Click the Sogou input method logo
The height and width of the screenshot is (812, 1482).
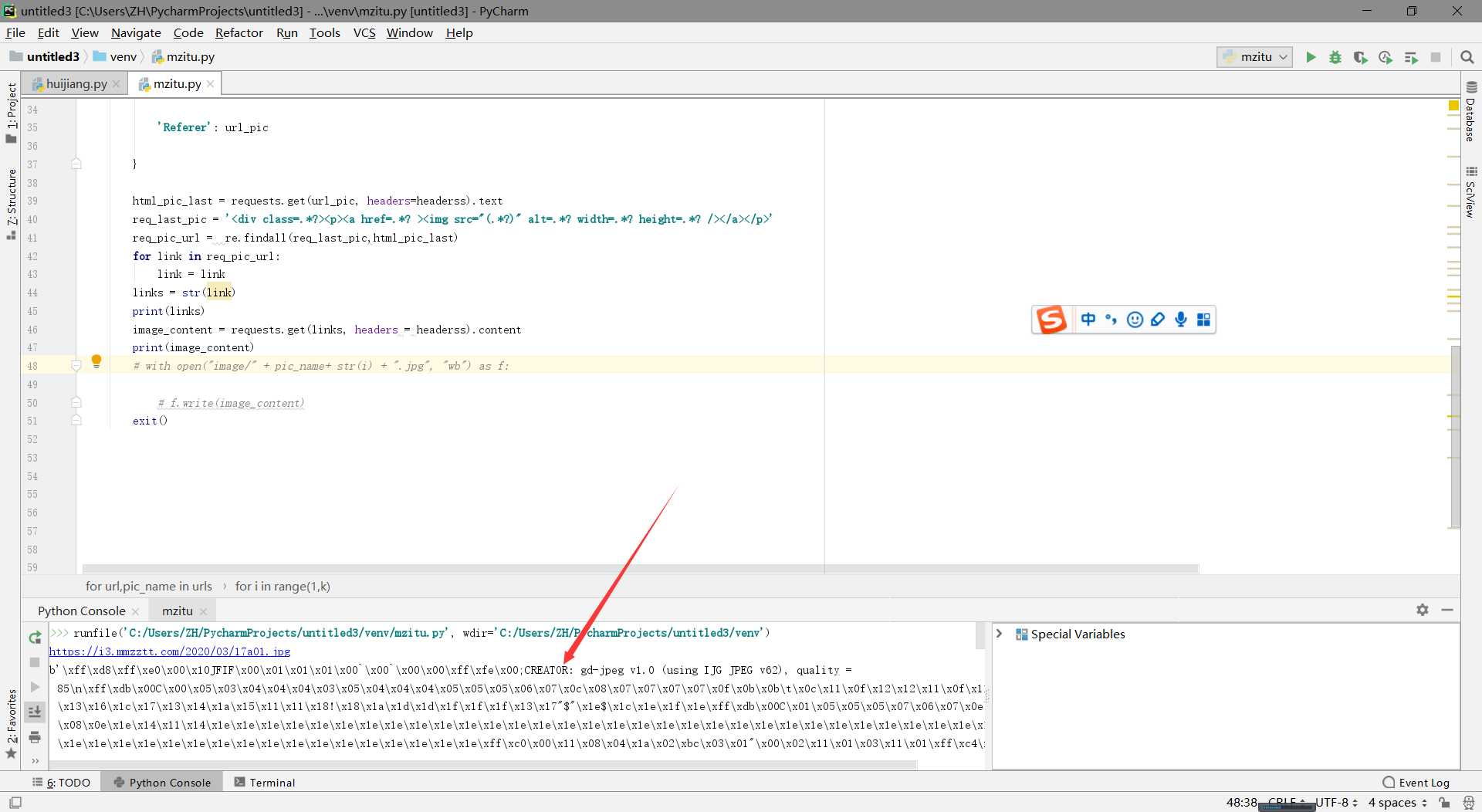pos(1051,320)
